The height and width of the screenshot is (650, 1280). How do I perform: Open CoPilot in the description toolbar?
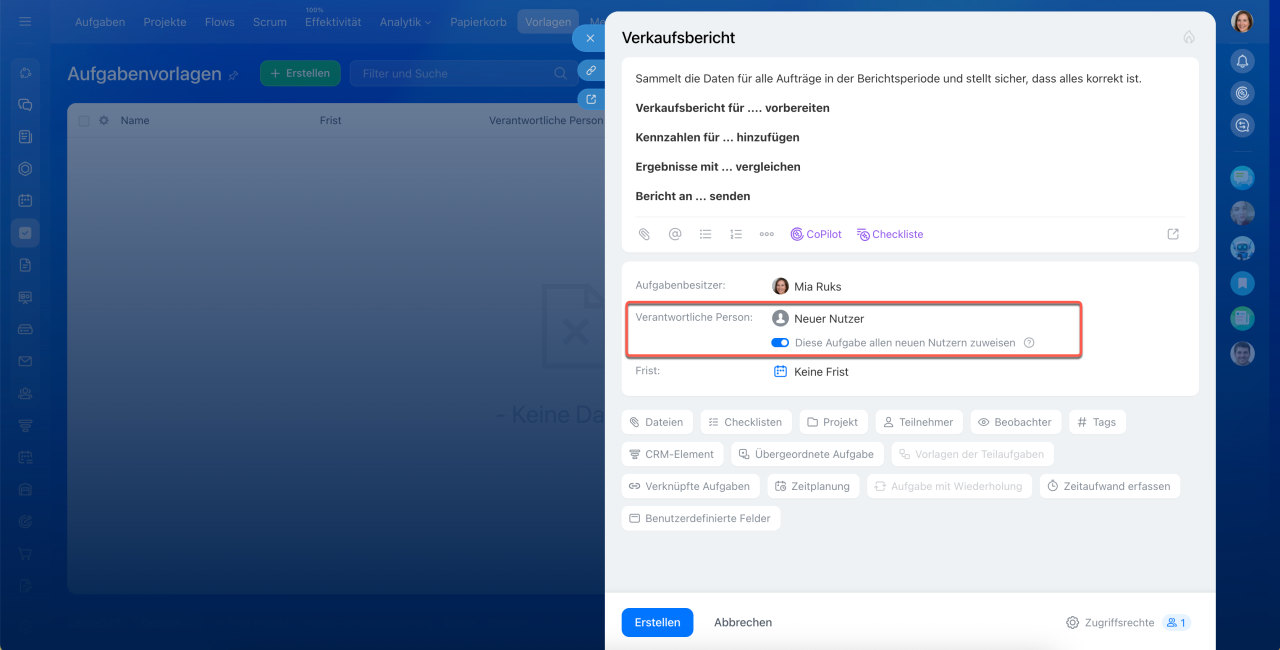point(816,234)
